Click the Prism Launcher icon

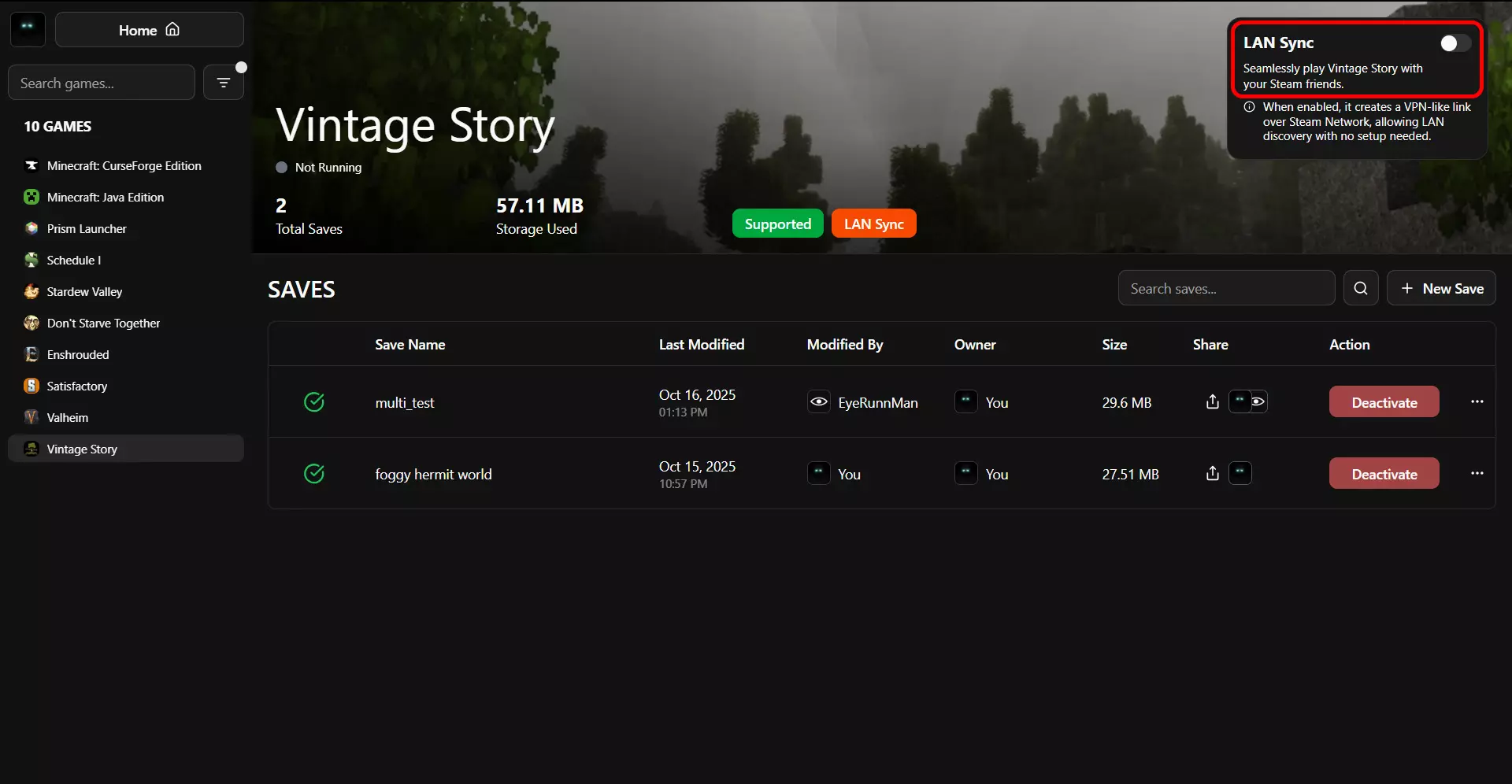click(x=31, y=228)
